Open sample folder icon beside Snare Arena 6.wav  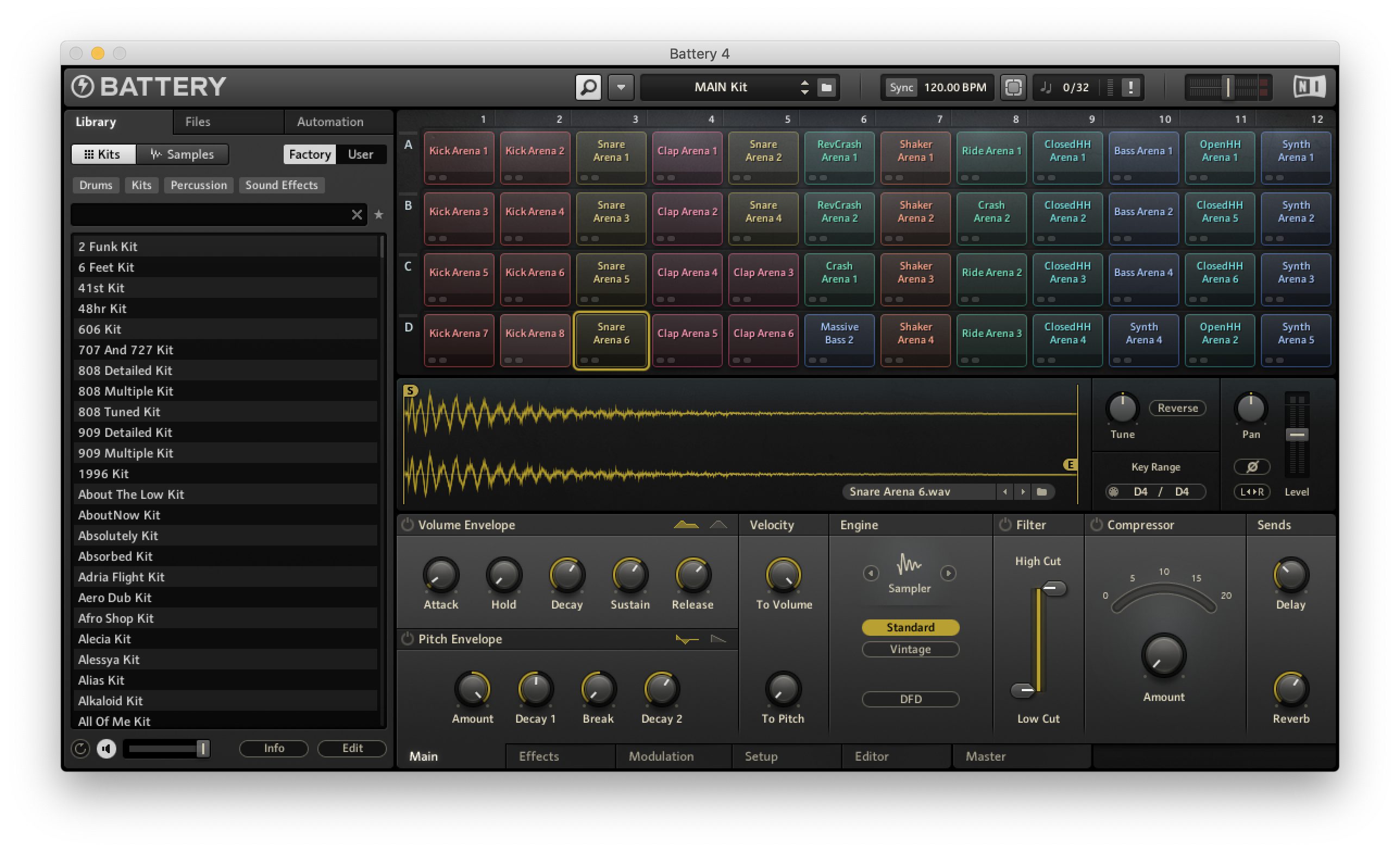point(1041,491)
